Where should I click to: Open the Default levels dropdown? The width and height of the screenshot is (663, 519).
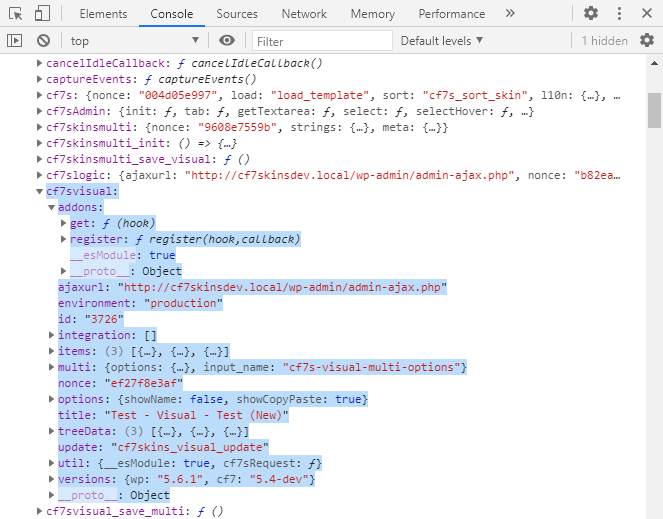pyautogui.click(x=441, y=40)
